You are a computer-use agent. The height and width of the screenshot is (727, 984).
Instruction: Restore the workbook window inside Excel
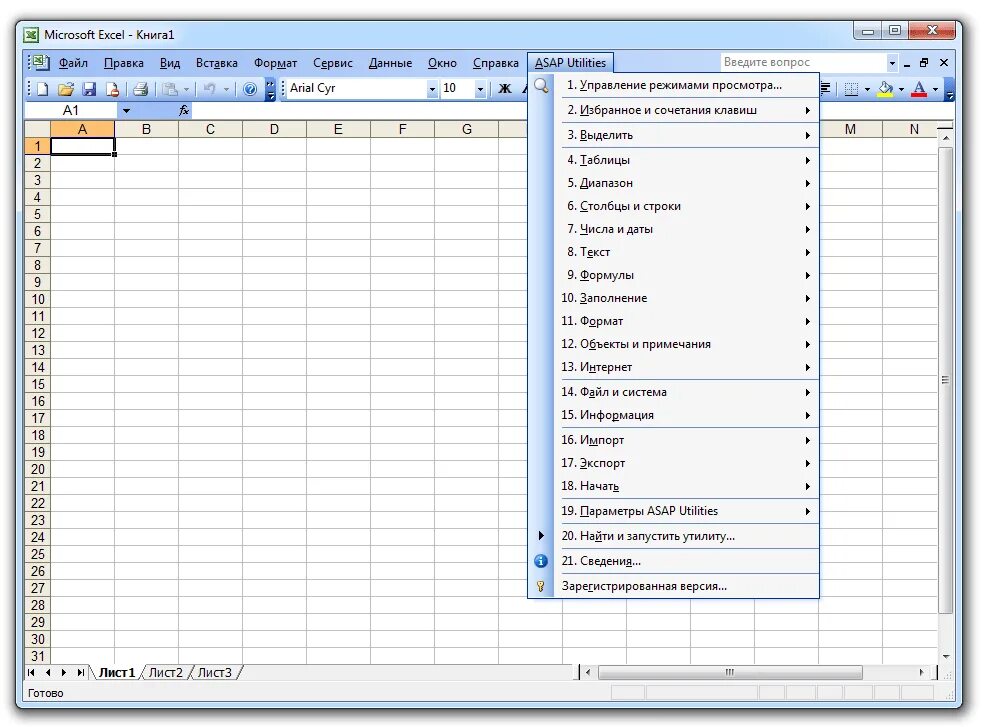[924, 63]
